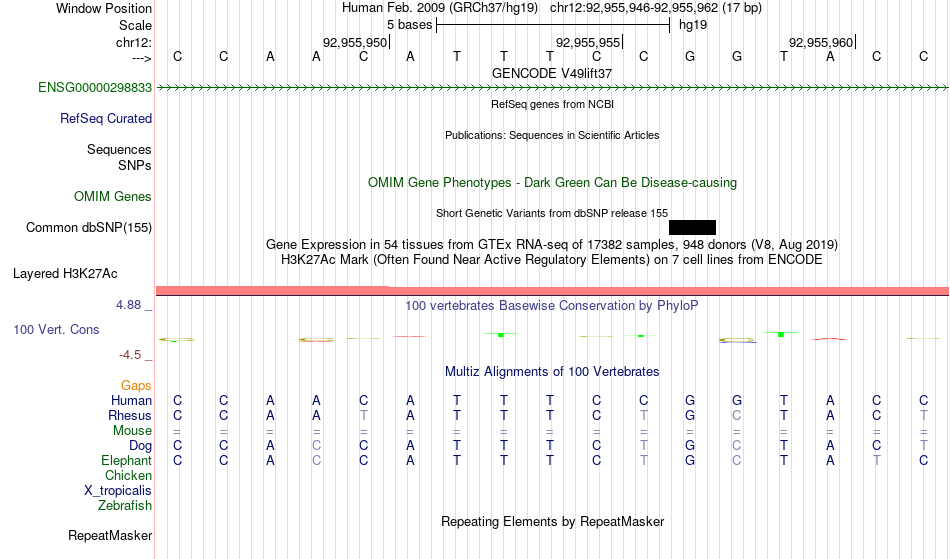Image resolution: width=950 pixels, height=559 pixels.
Task: Click the orange Gaps label
Action: click(x=136, y=386)
